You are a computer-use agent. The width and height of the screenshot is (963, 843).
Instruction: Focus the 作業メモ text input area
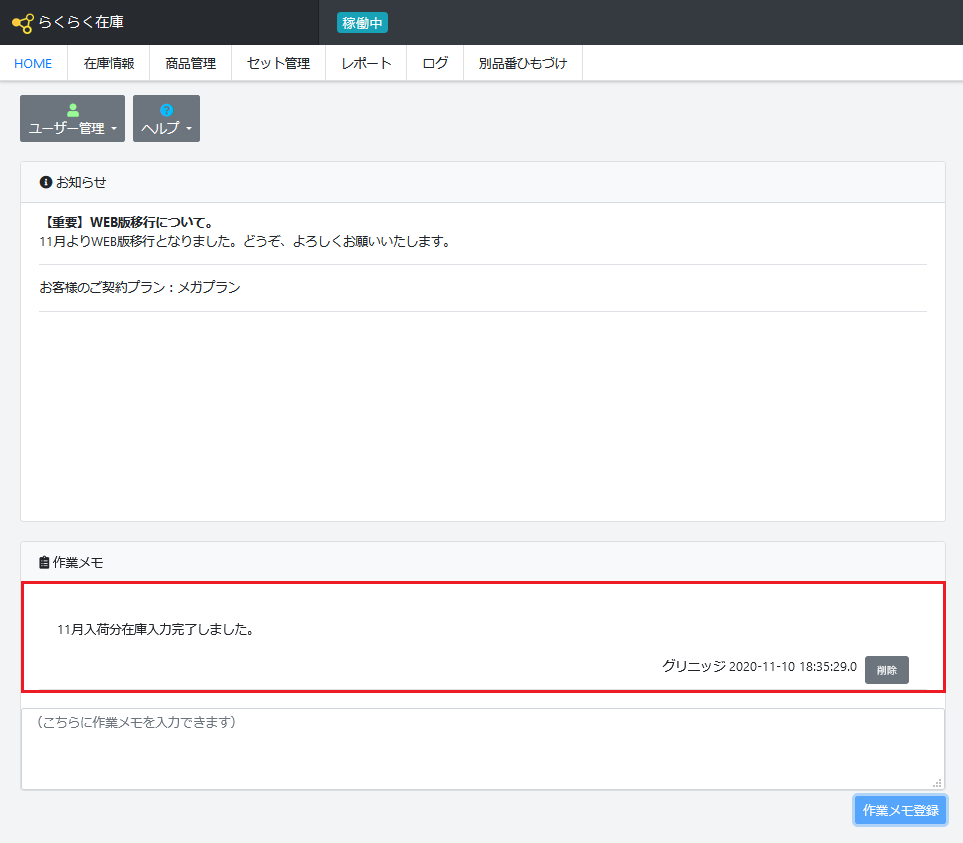[483, 749]
